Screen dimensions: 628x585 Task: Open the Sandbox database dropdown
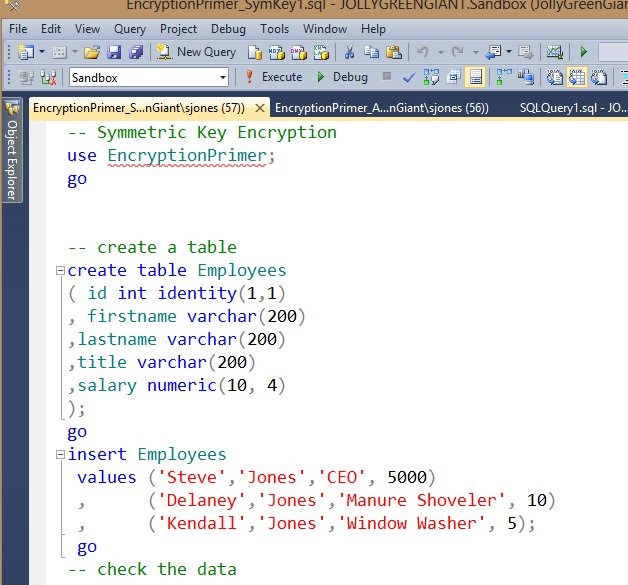click(223, 77)
